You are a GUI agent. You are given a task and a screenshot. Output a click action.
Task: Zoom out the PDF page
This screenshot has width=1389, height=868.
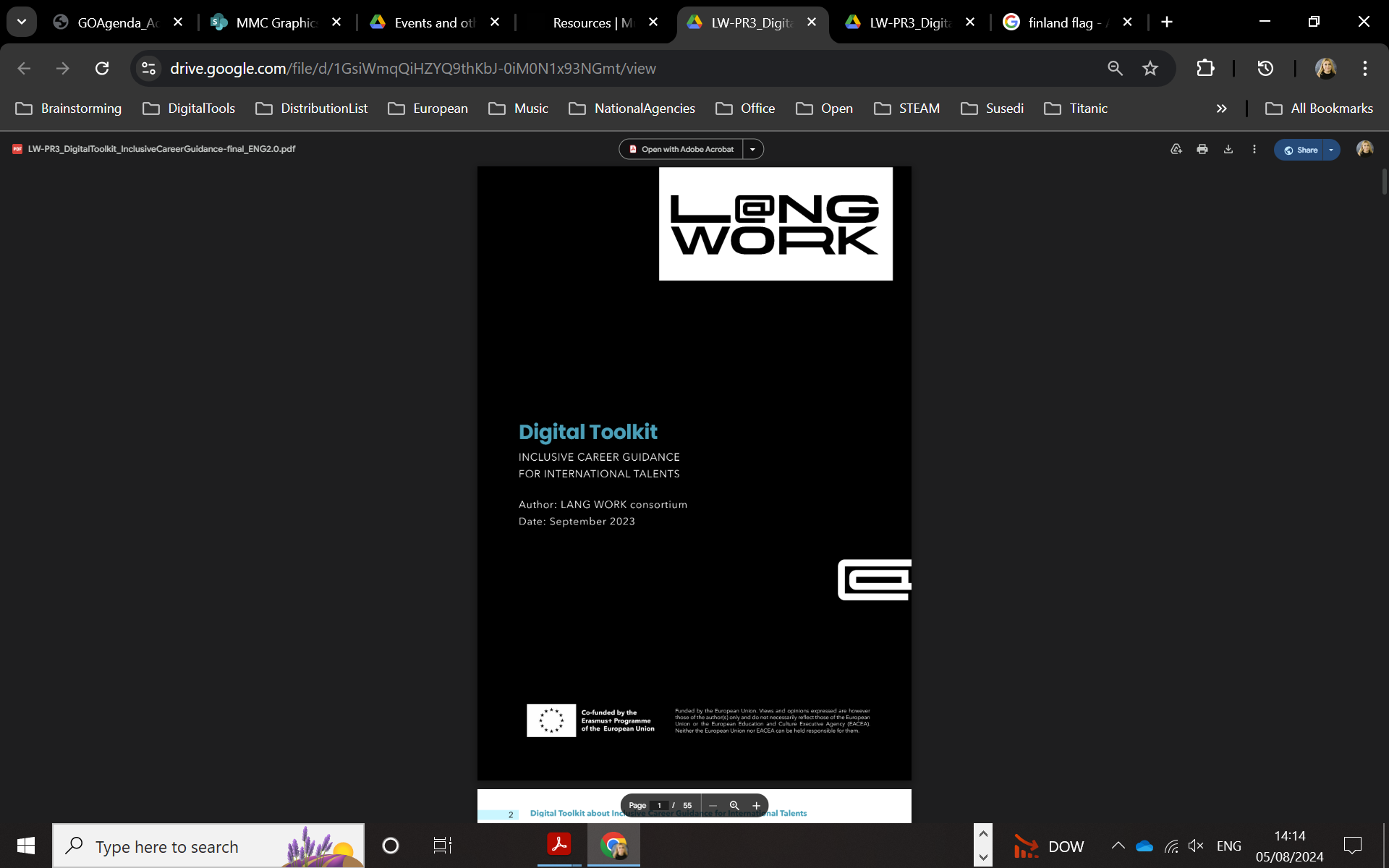point(713,805)
